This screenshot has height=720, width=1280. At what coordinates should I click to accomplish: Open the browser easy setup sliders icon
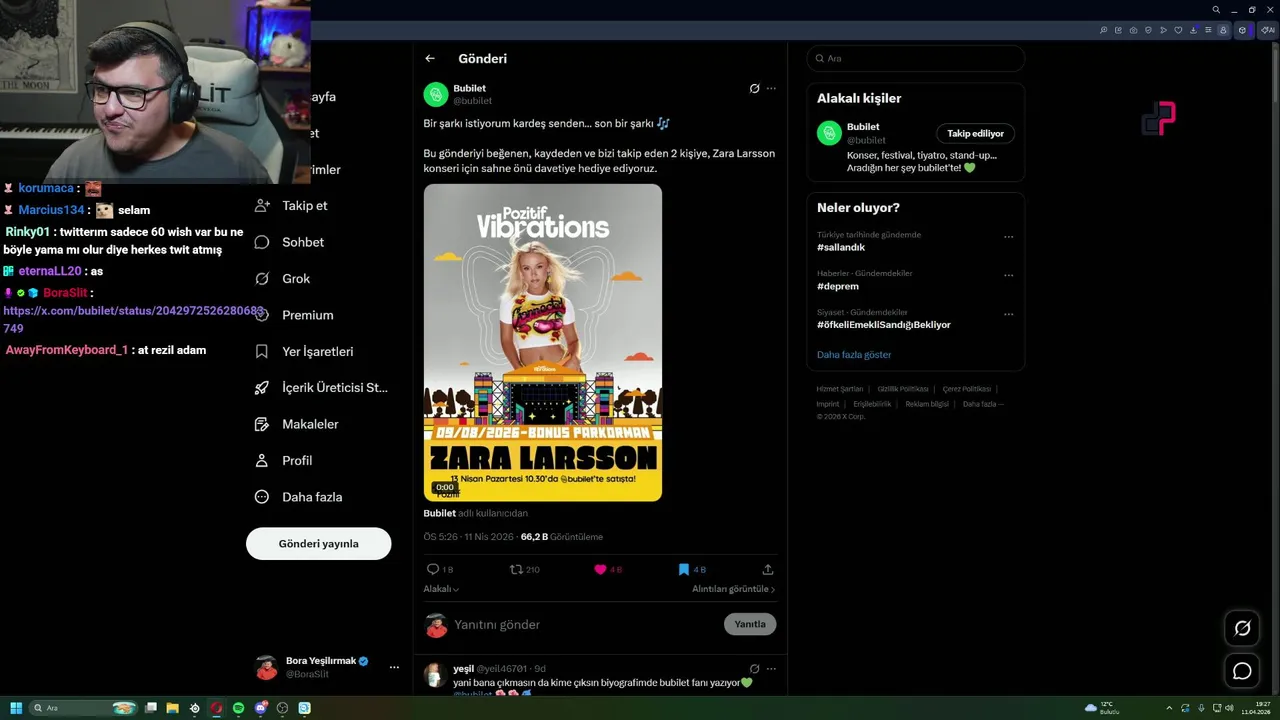coord(1208,30)
